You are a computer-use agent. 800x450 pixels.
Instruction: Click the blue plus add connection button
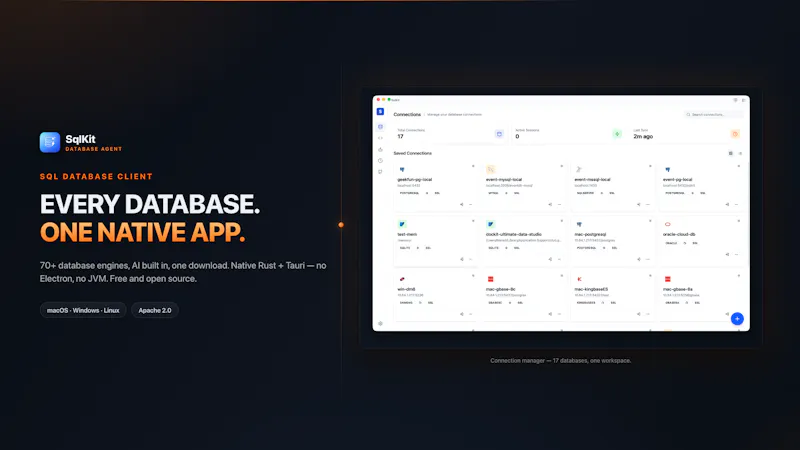[737, 318]
